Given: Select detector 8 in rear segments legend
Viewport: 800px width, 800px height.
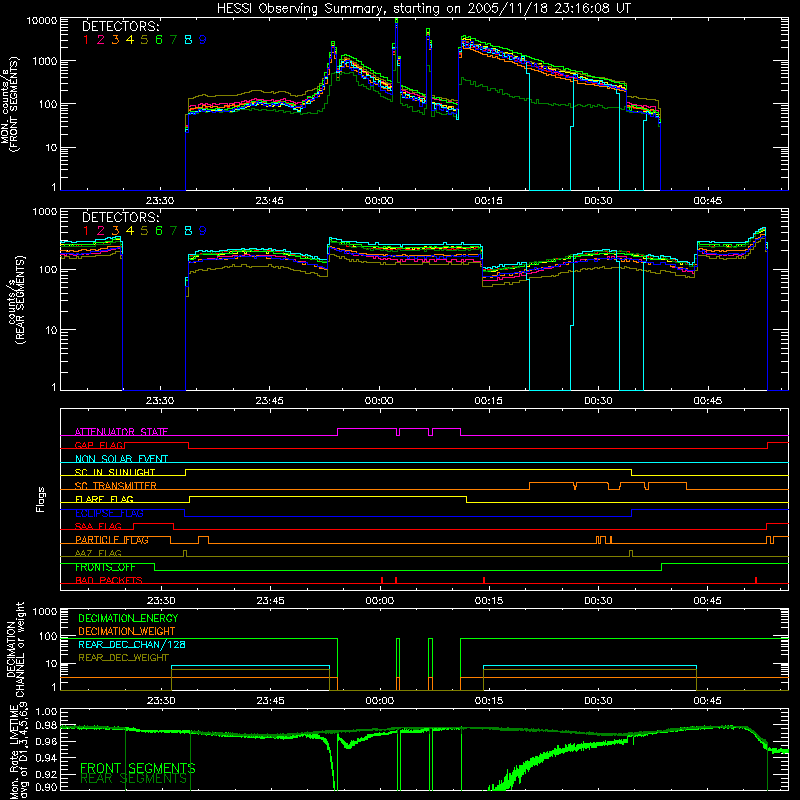Looking at the screenshot, I should [x=188, y=231].
